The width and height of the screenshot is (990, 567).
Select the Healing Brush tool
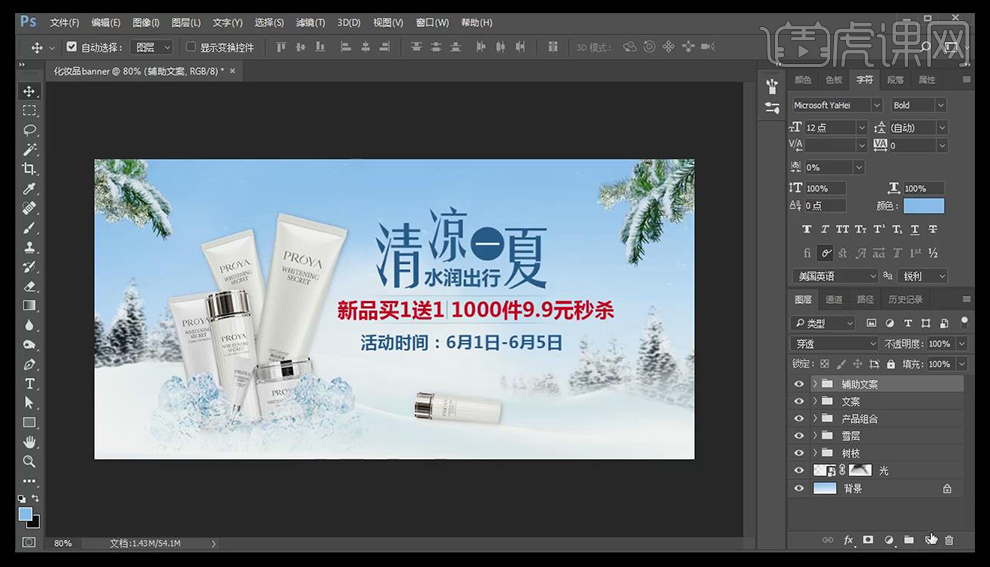coord(29,208)
